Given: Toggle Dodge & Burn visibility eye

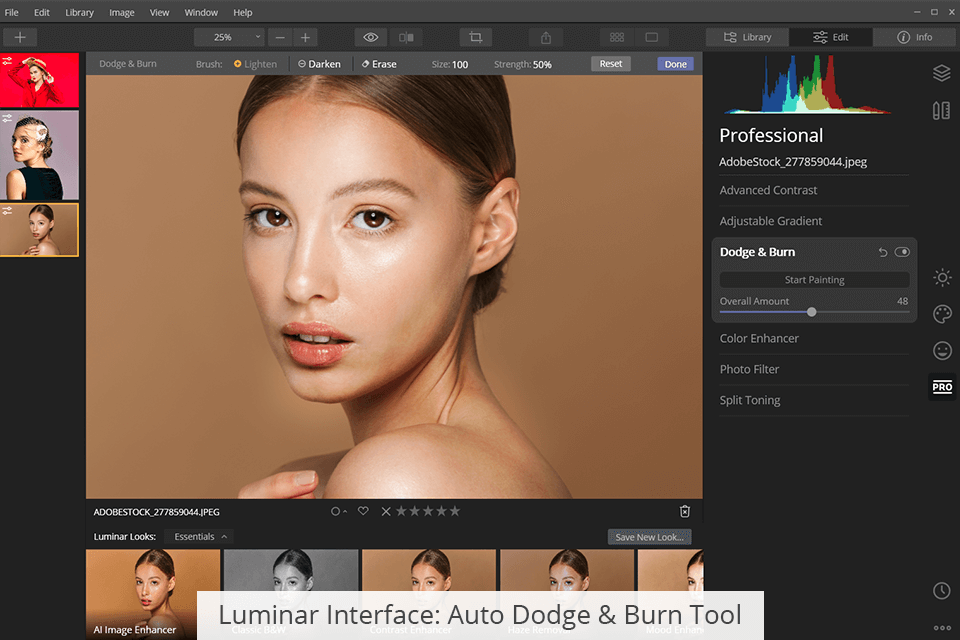Looking at the screenshot, I should [x=902, y=252].
